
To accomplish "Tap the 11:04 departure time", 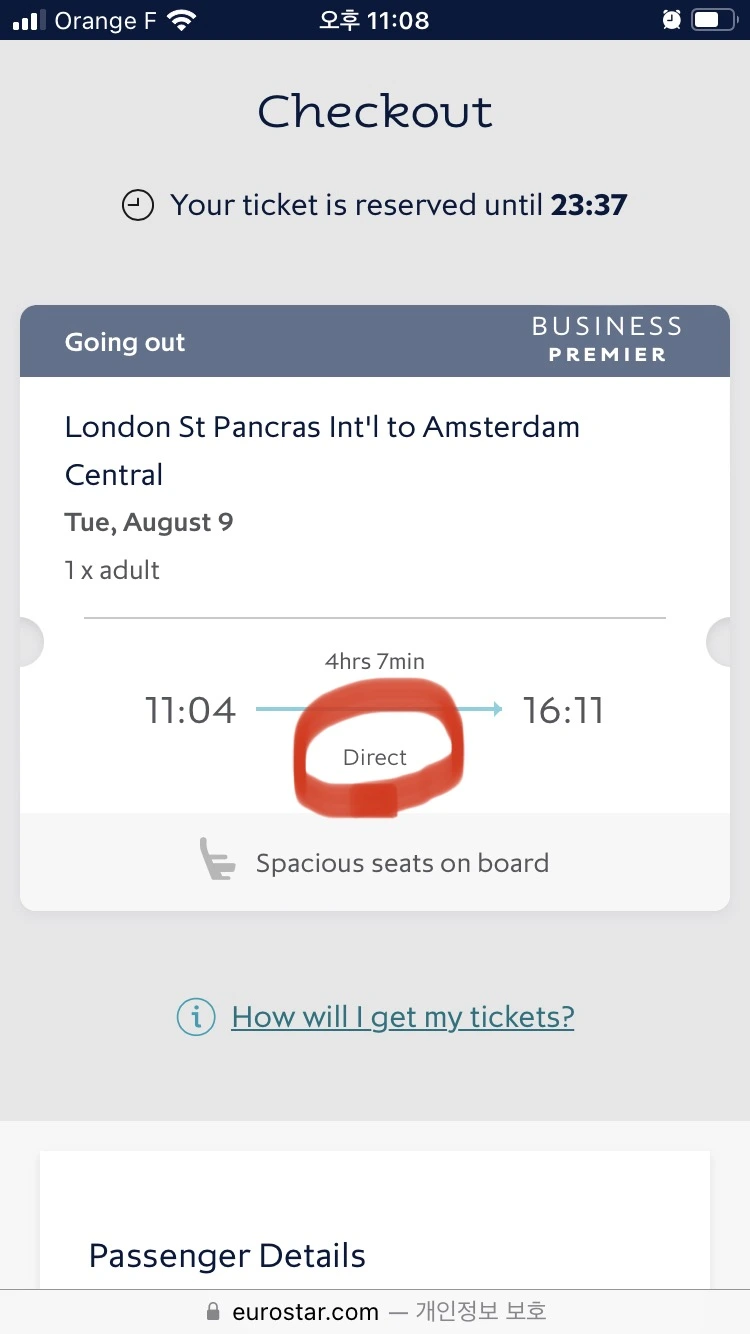I will point(190,711).
